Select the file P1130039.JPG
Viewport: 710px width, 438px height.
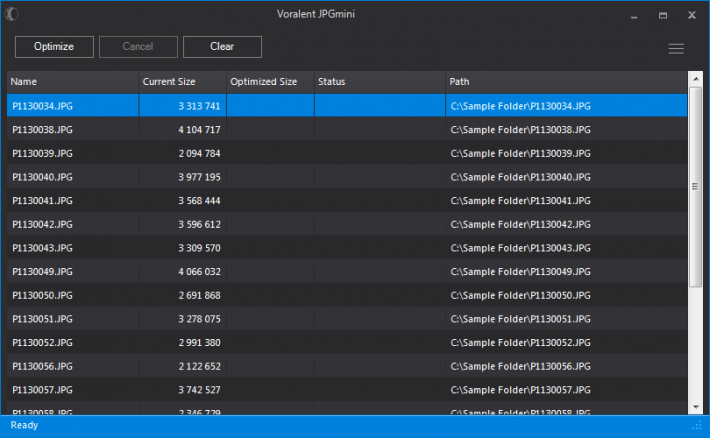point(42,154)
